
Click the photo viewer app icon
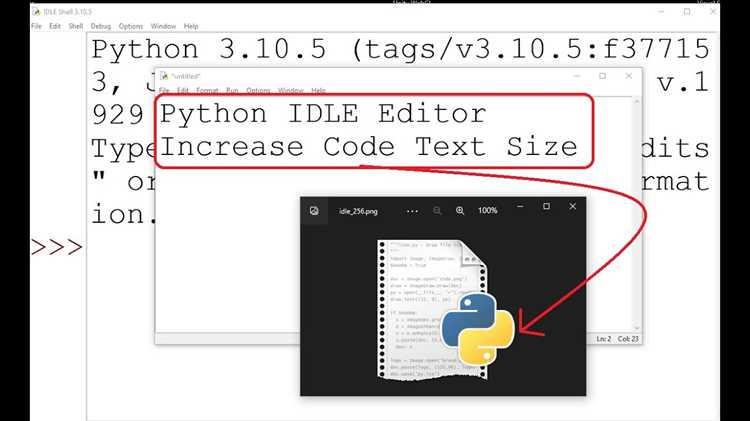(314, 211)
